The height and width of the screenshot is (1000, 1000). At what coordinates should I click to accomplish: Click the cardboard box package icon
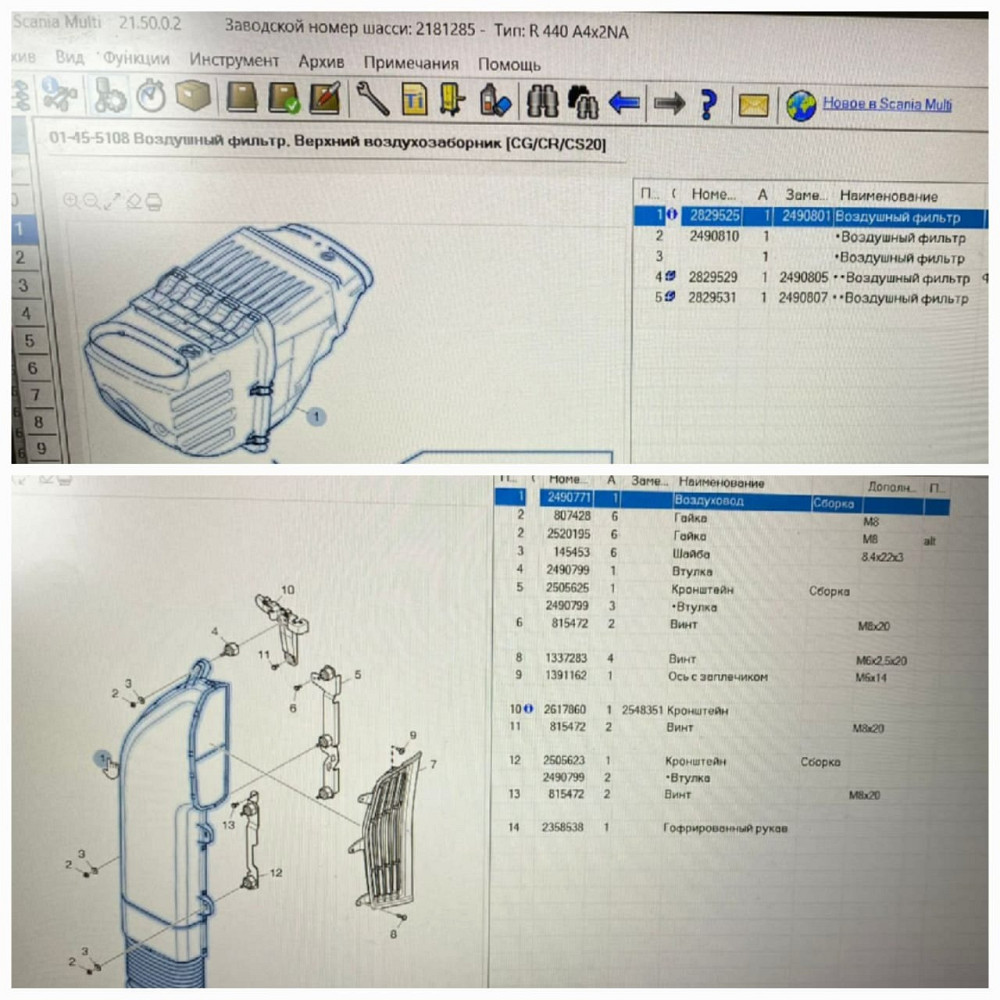pos(194,96)
